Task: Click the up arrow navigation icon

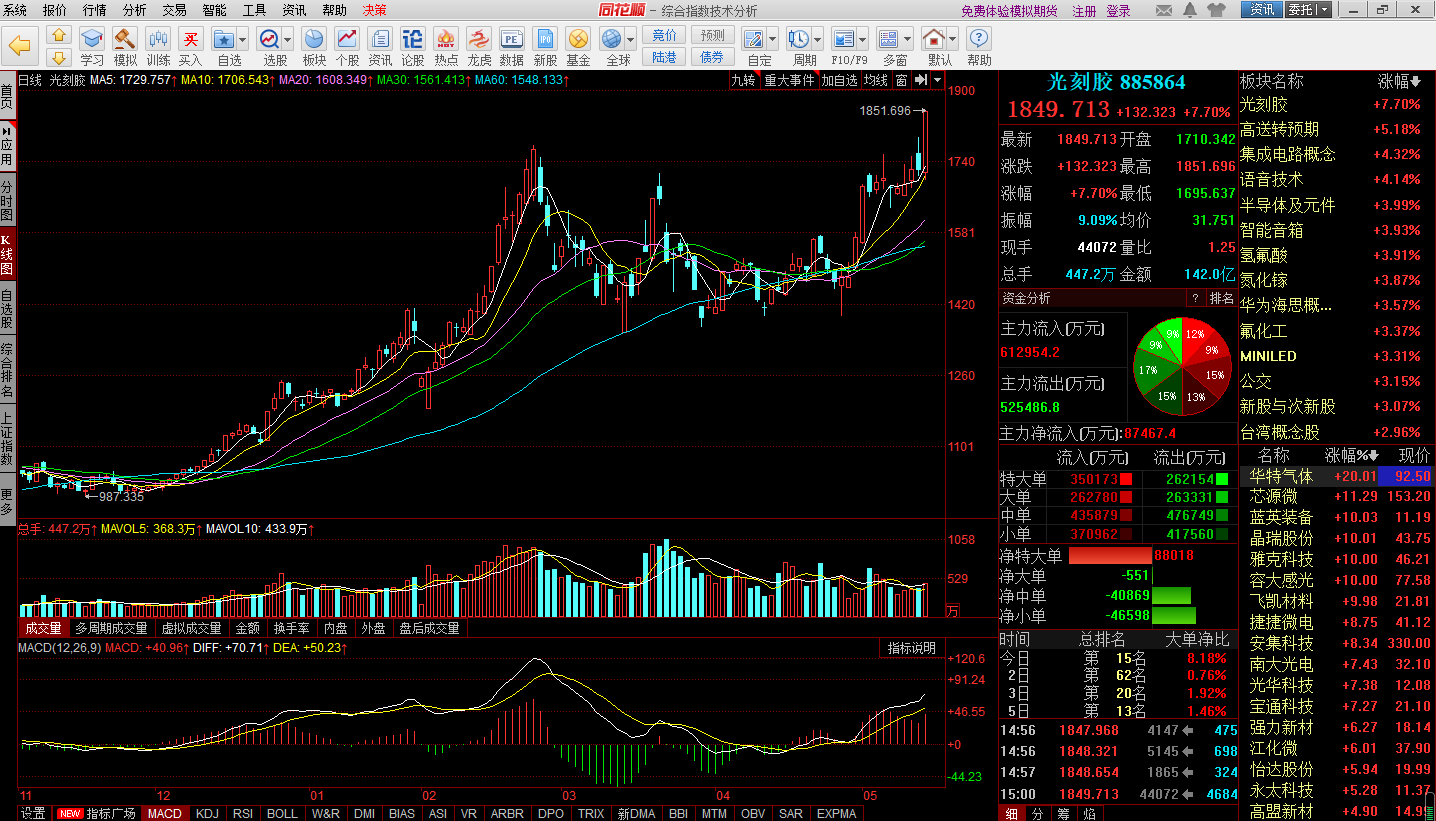Action: coord(58,35)
